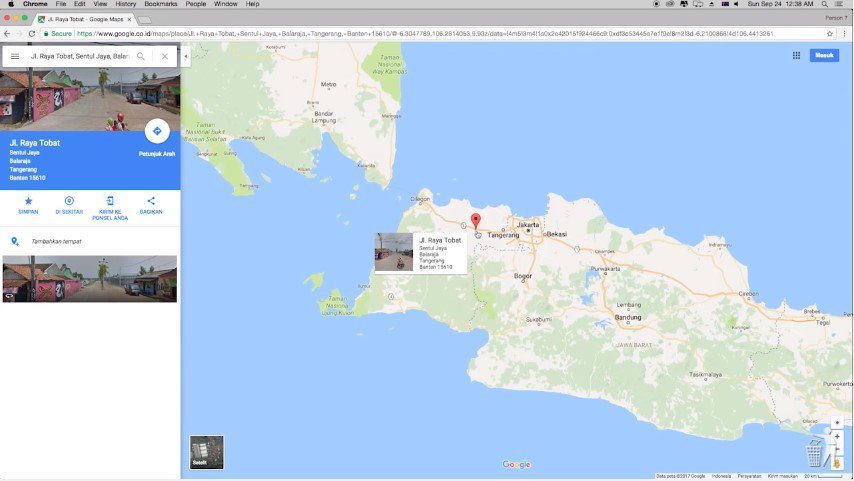Click the Secure padlock site info
Image resolution: width=854 pixels, height=481 pixels.
point(58,34)
